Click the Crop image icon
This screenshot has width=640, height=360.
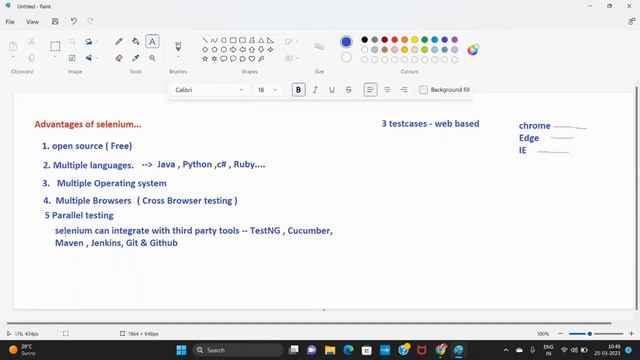72,41
